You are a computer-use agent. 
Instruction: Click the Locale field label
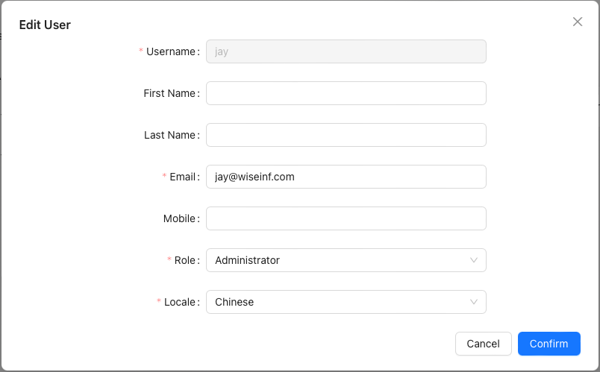pos(180,302)
